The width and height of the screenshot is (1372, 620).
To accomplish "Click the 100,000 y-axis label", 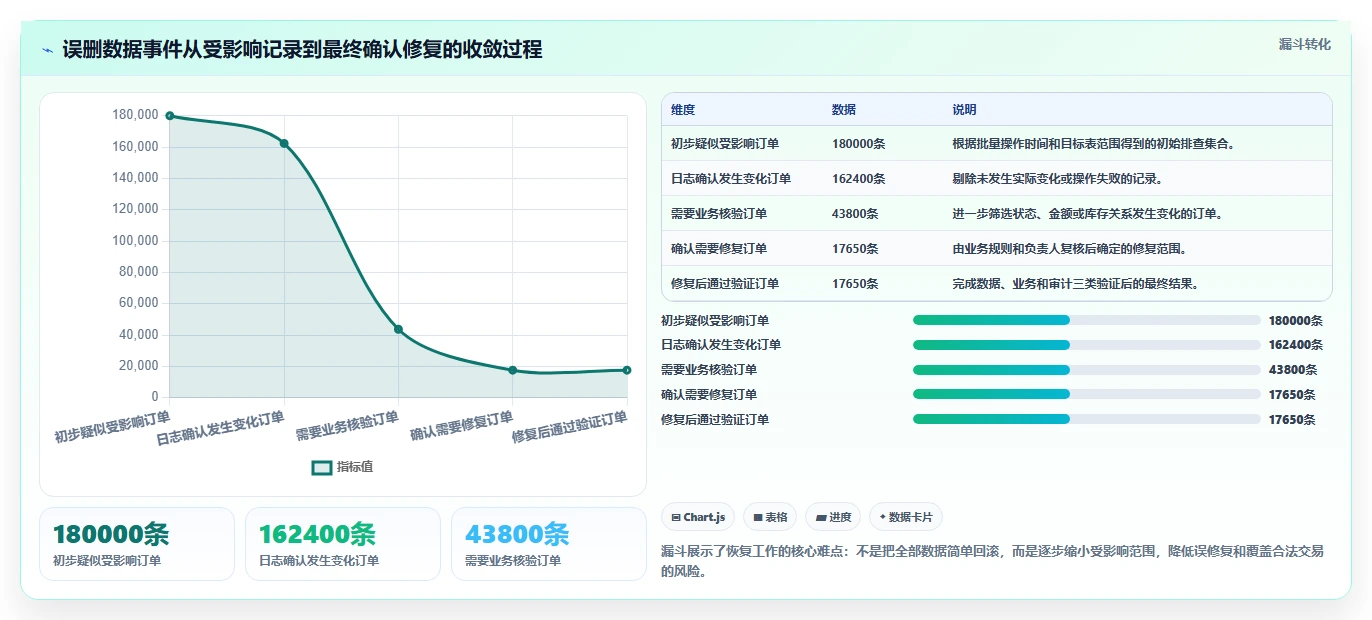I will coord(136,240).
